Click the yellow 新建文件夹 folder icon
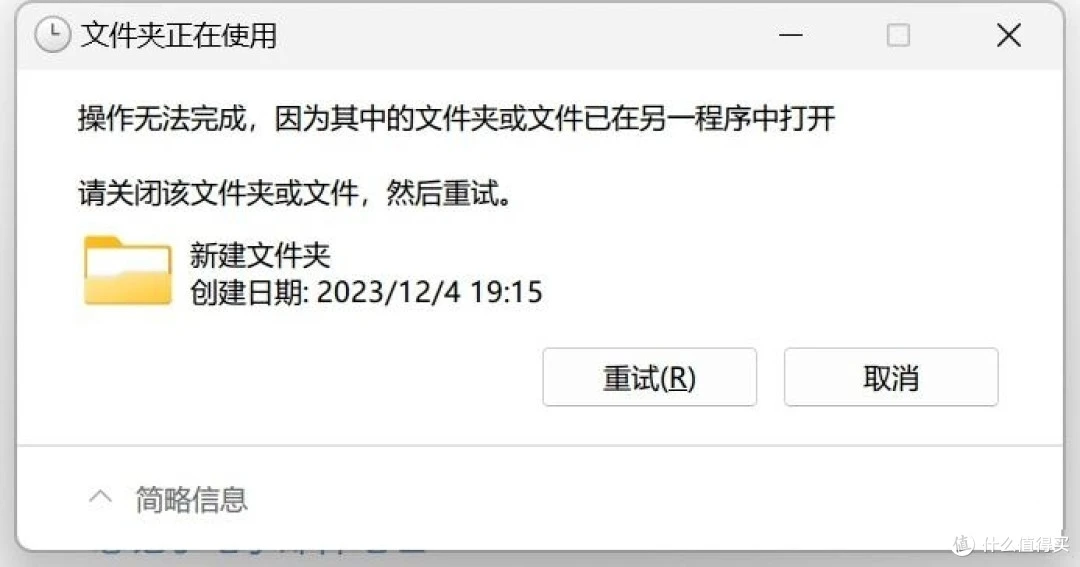Viewport: 1080px width, 567px height. pos(127,271)
